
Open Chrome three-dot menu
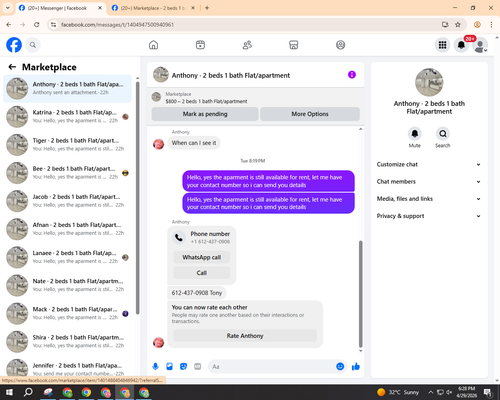click(x=491, y=25)
